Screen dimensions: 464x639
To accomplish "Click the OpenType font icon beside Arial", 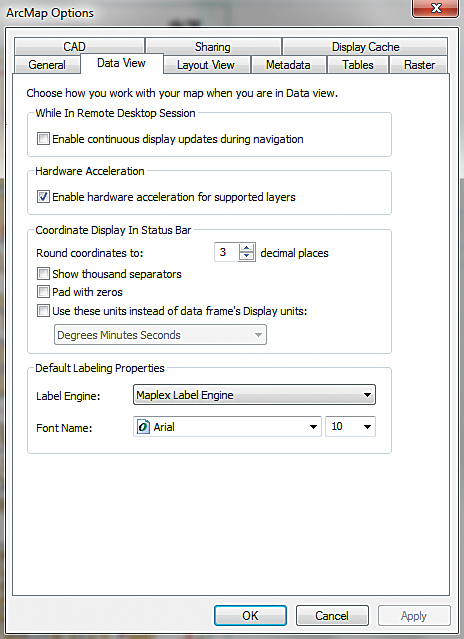I will tap(143, 427).
